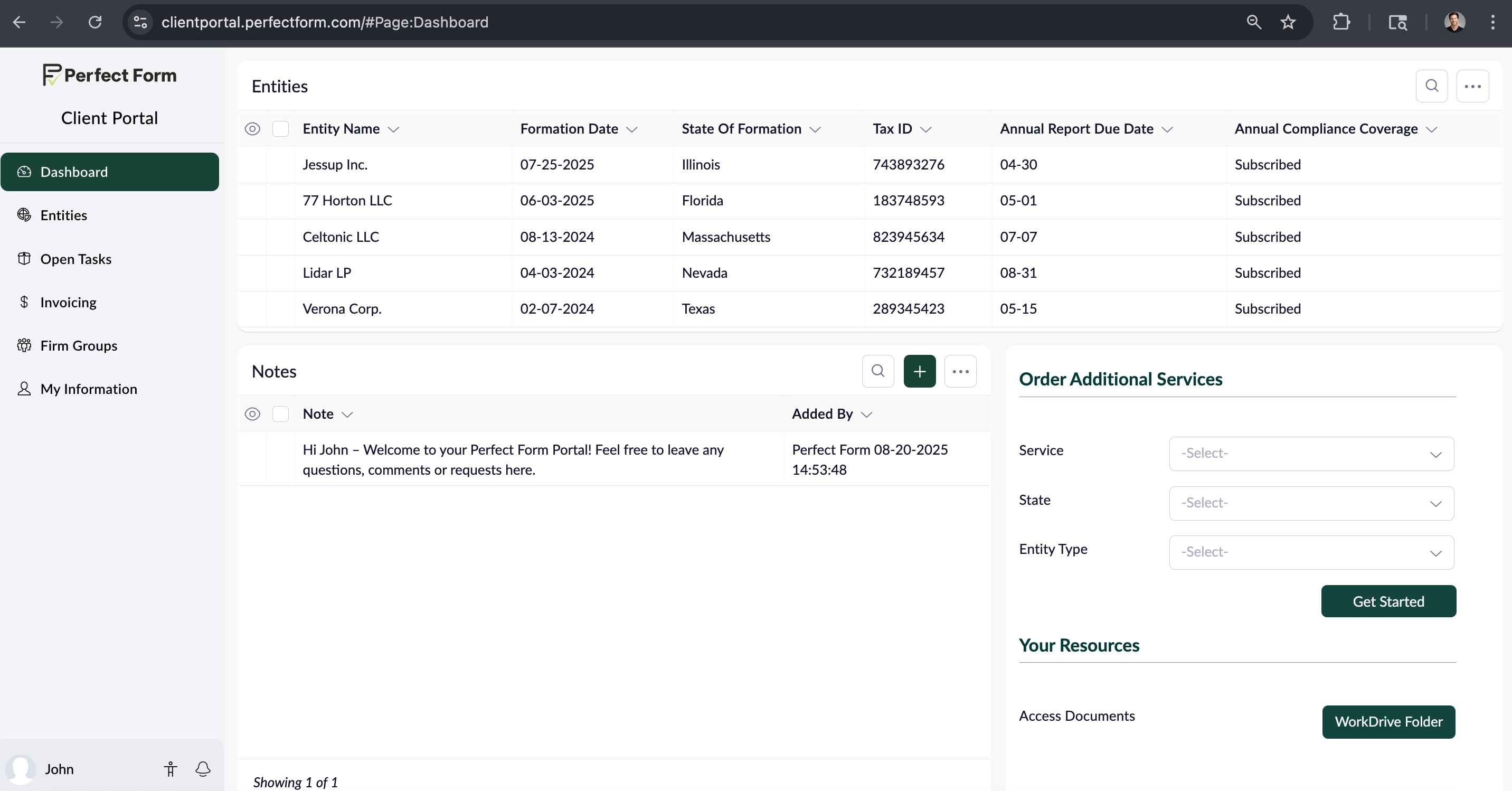Expand the Service select dropdown
This screenshot has height=791, width=1512.
coord(1311,454)
